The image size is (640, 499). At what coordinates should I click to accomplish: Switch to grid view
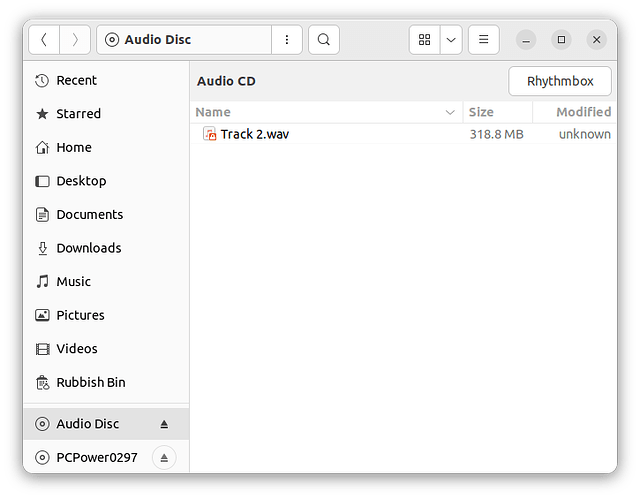tap(424, 40)
